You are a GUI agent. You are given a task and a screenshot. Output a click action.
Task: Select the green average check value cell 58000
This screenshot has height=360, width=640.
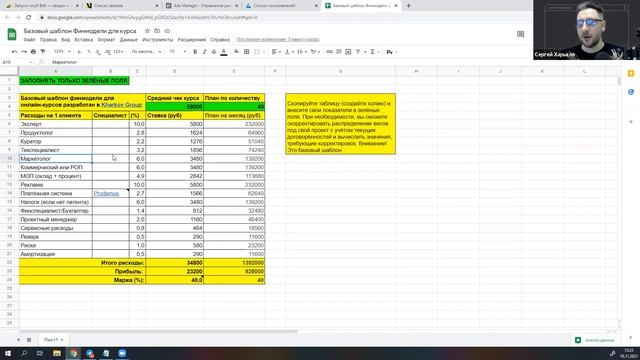point(174,107)
